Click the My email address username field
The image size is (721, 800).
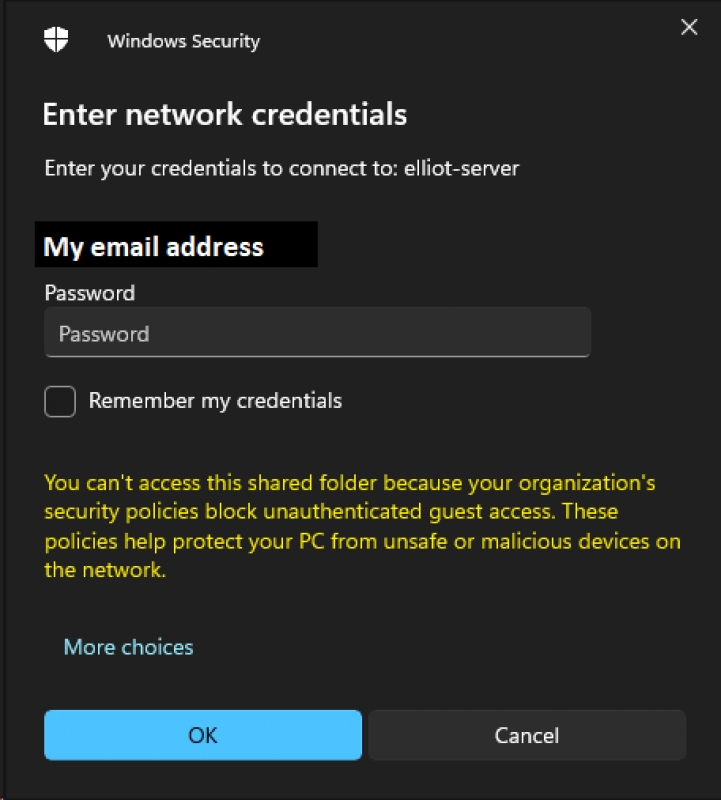pyautogui.click(x=176, y=244)
